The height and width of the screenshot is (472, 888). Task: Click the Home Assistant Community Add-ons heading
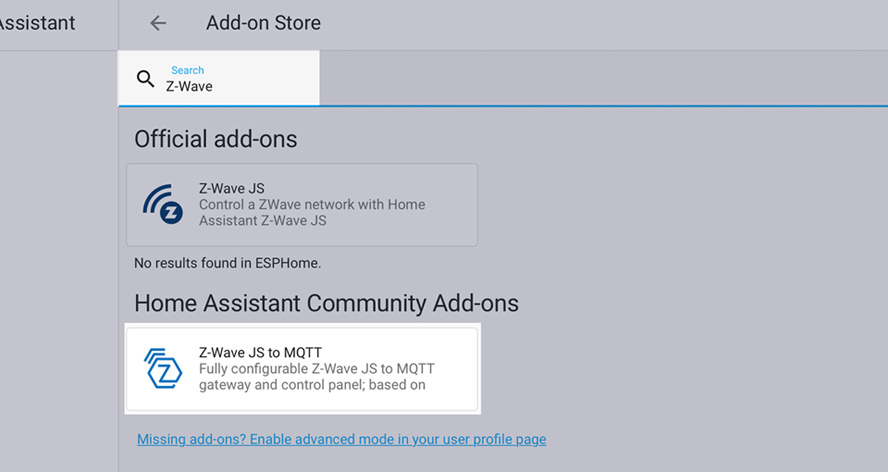click(326, 303)
